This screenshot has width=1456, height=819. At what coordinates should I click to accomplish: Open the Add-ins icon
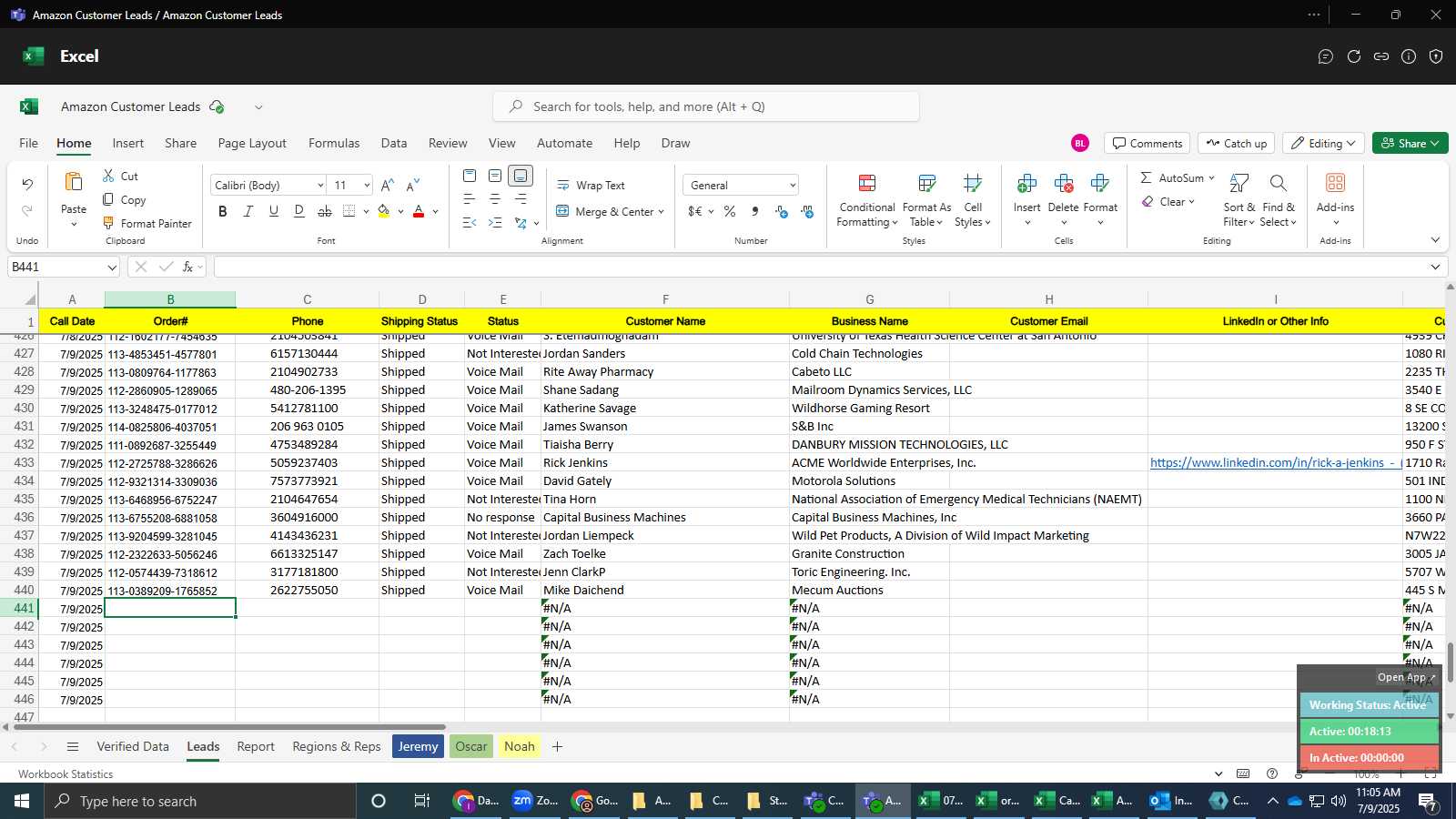1335,183
